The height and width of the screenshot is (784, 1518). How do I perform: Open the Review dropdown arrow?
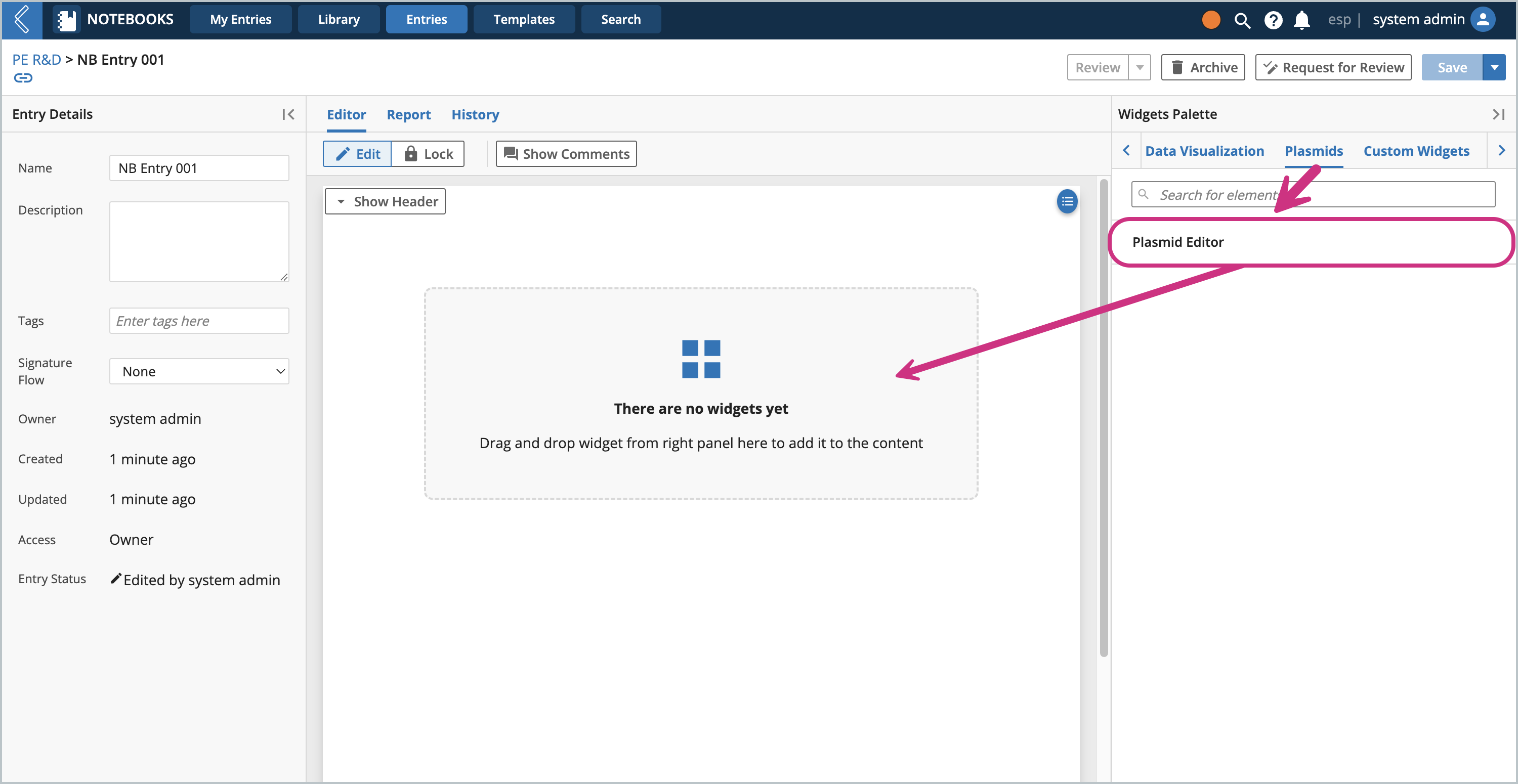pyautogui.click(x=1140, y=68)
